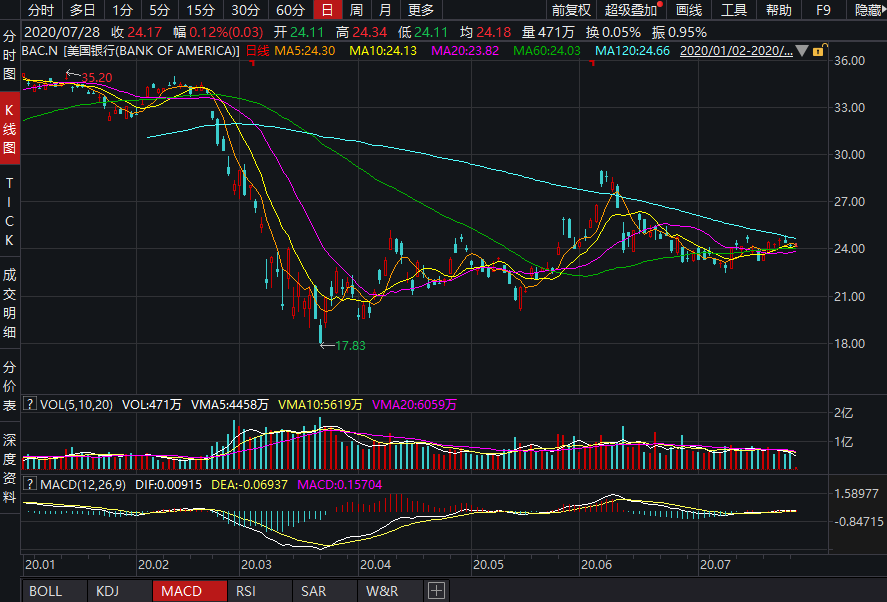Click the 前复权 adjustment button
Screen dimensions: 887x602
(571, 10)
